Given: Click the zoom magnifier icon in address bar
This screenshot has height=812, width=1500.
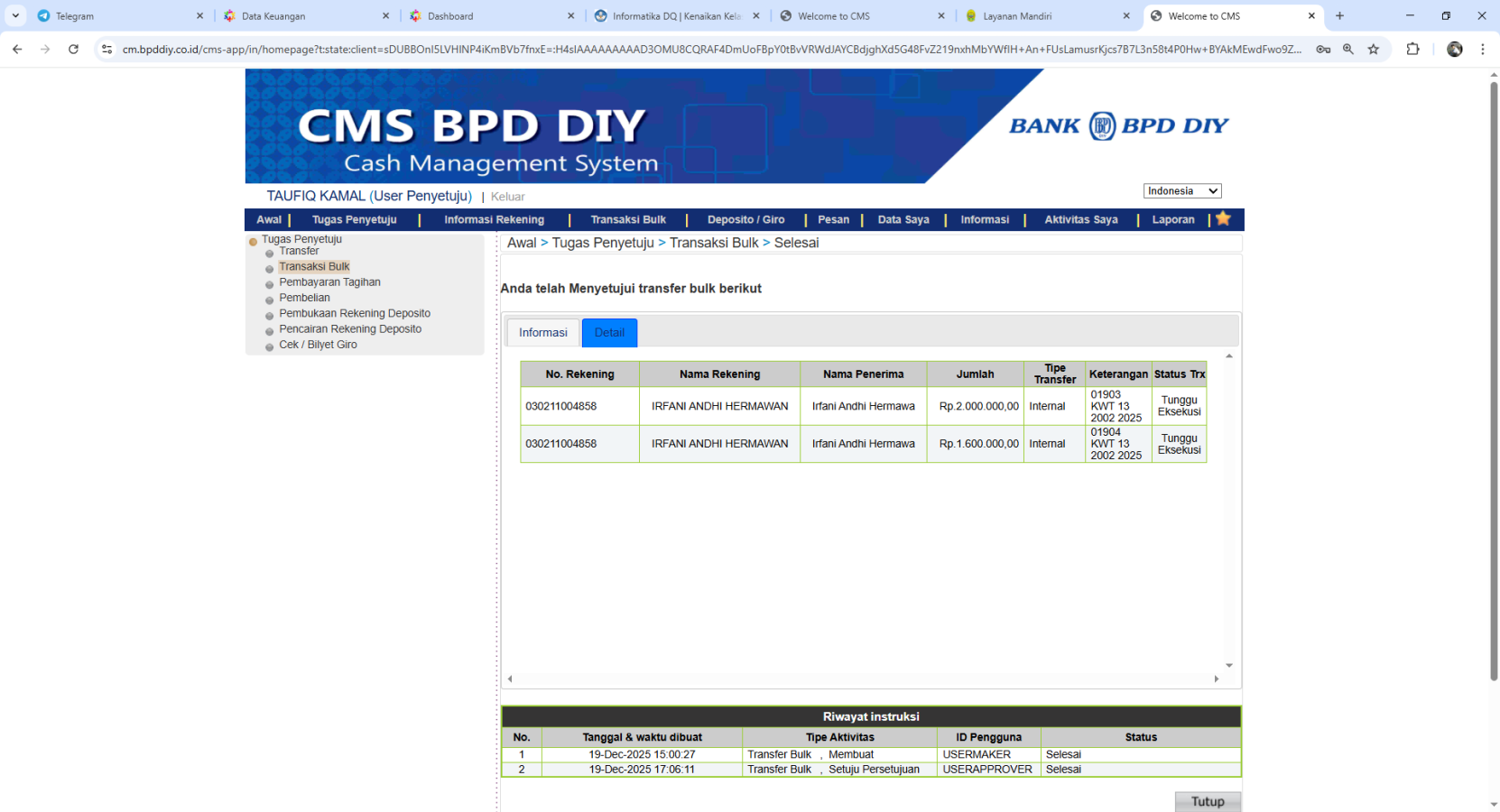Looking at the screenshot, I should [x=1347, y=50].
